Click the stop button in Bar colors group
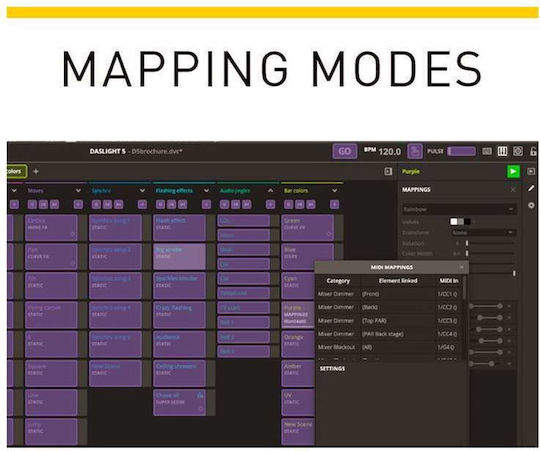 click(288, 204)
